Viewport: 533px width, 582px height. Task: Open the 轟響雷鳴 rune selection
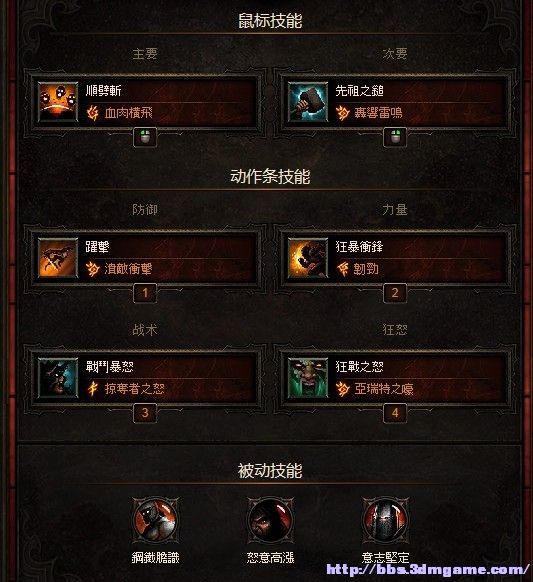point(369,113)
